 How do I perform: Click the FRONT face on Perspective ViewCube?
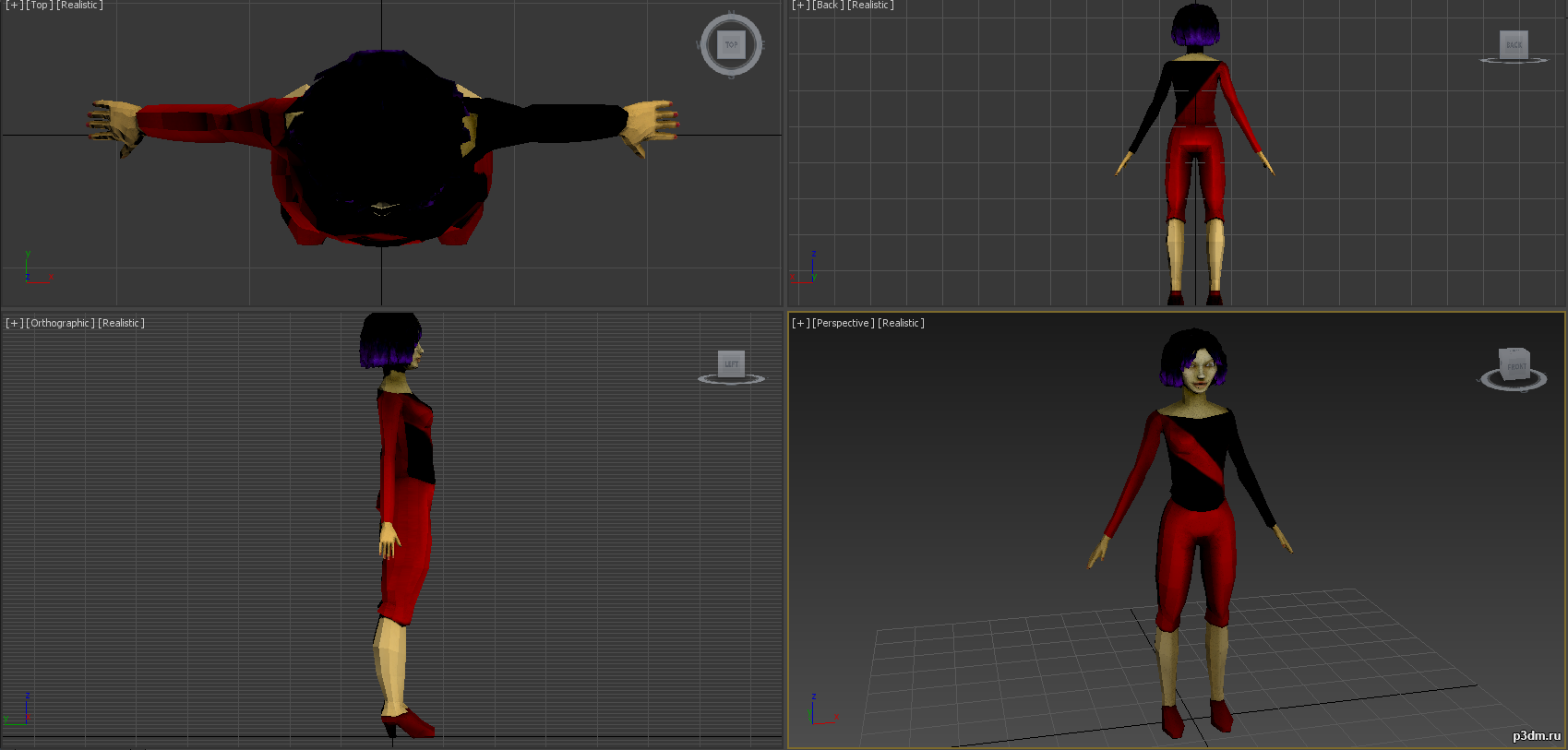1515,366
